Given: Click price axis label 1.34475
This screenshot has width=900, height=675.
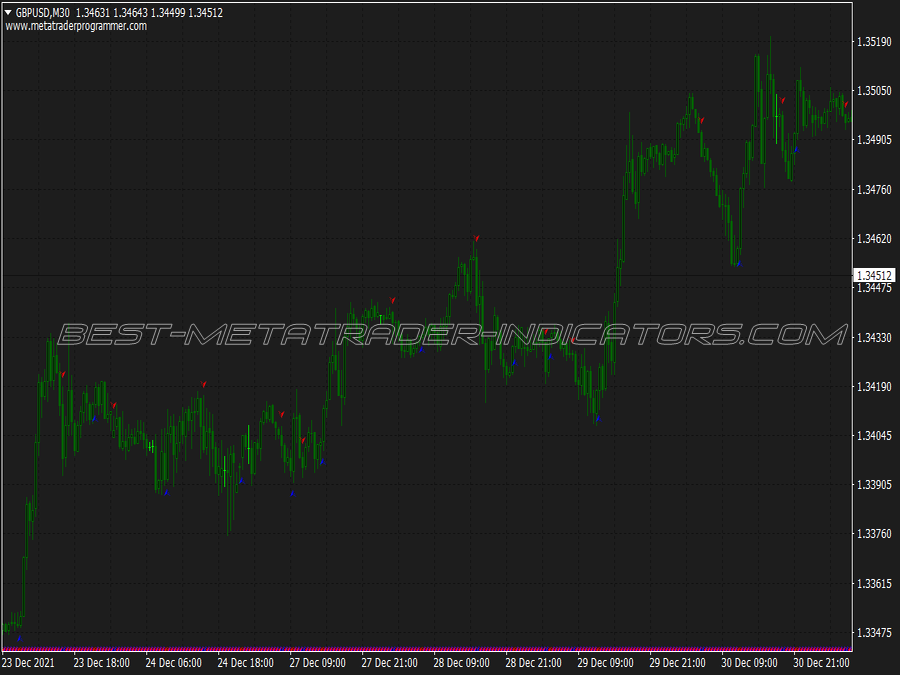Looking at the screenshot, I should coord(874,288).
